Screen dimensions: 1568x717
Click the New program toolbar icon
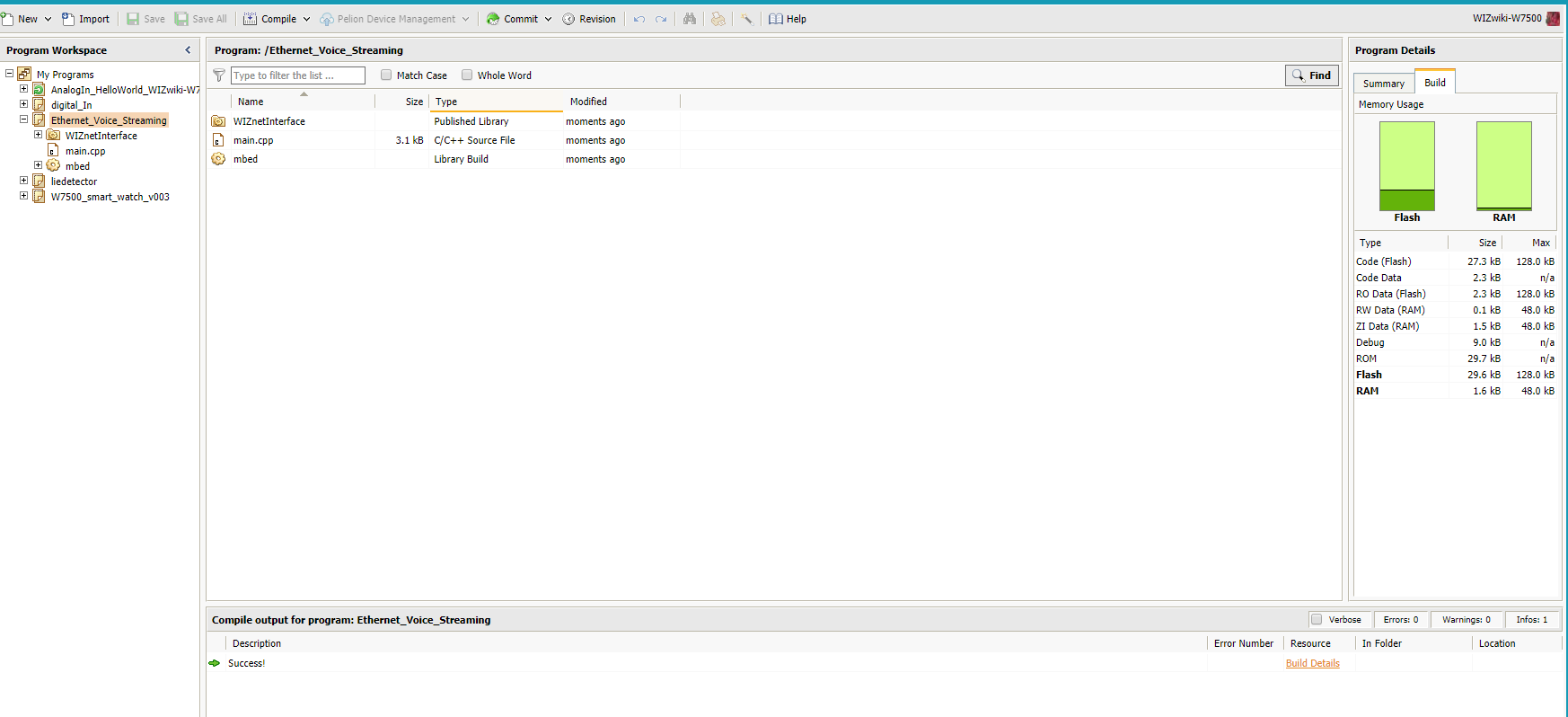click(7, 19)
